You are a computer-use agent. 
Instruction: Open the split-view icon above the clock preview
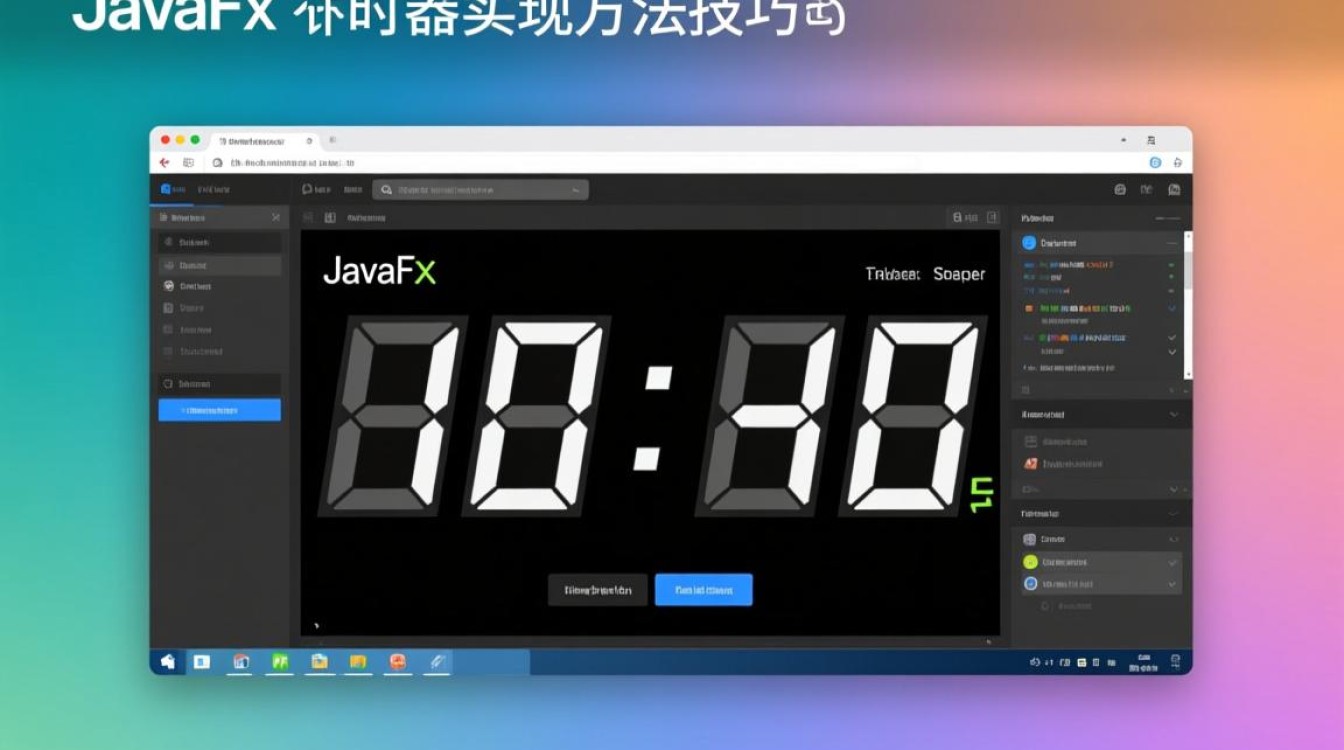[332, 216]
